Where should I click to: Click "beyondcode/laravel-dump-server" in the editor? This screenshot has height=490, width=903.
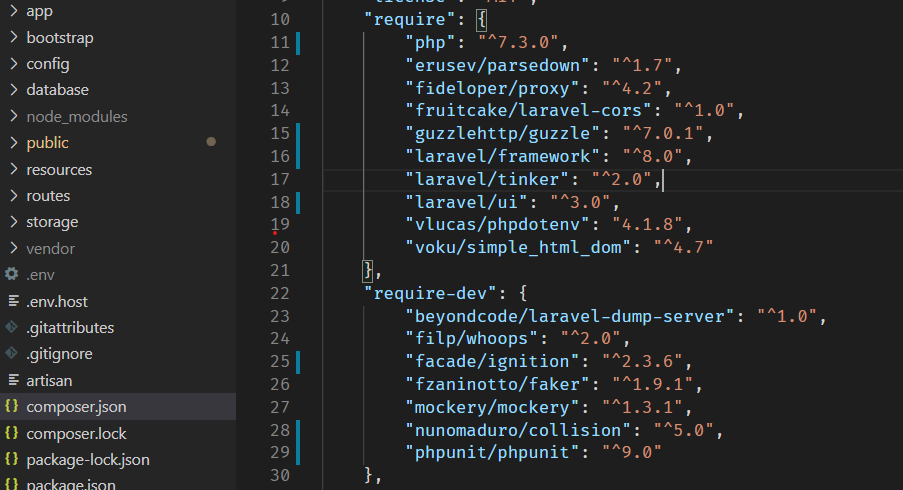point(570,317)
